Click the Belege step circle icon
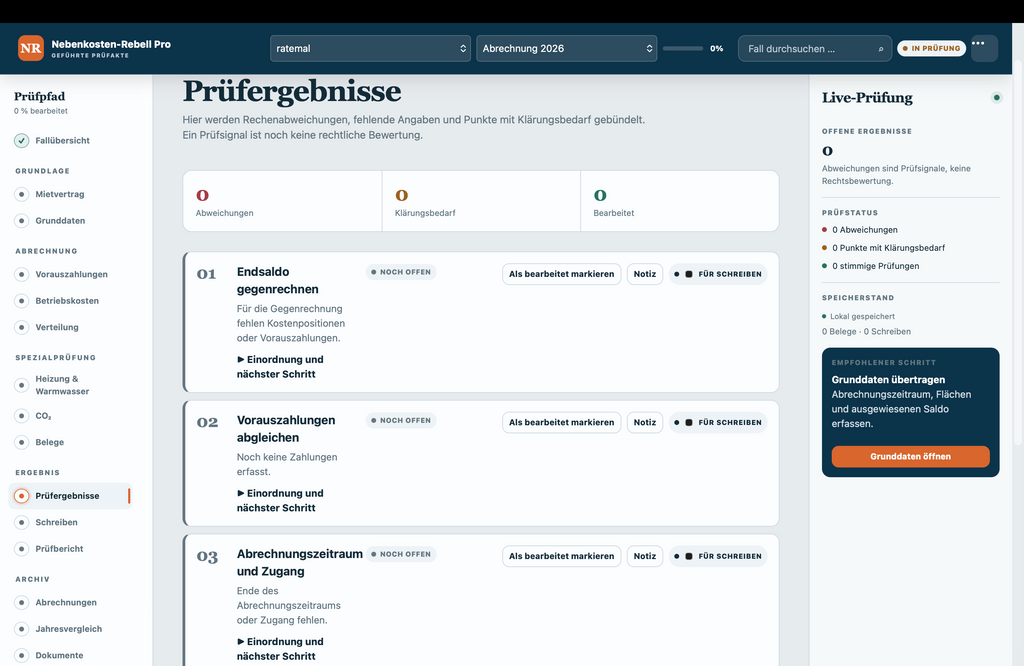Screen dimensions: 1024x666 click(22, 442)
